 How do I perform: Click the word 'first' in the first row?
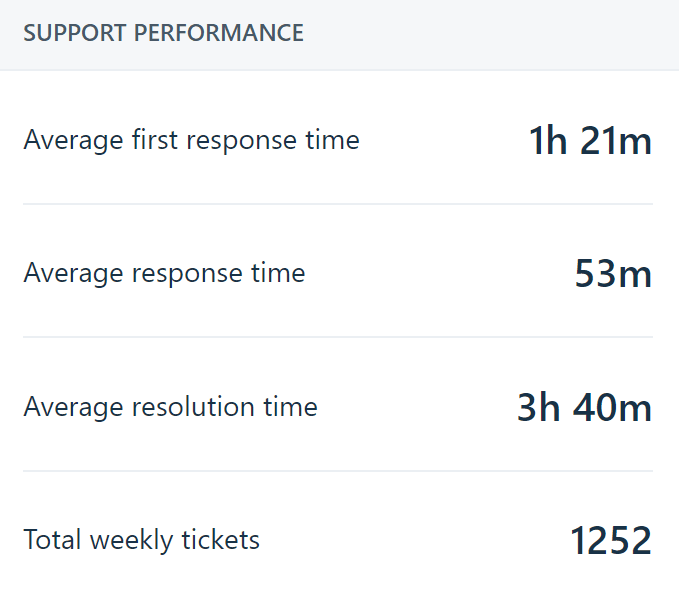click(x=155, y=139)
